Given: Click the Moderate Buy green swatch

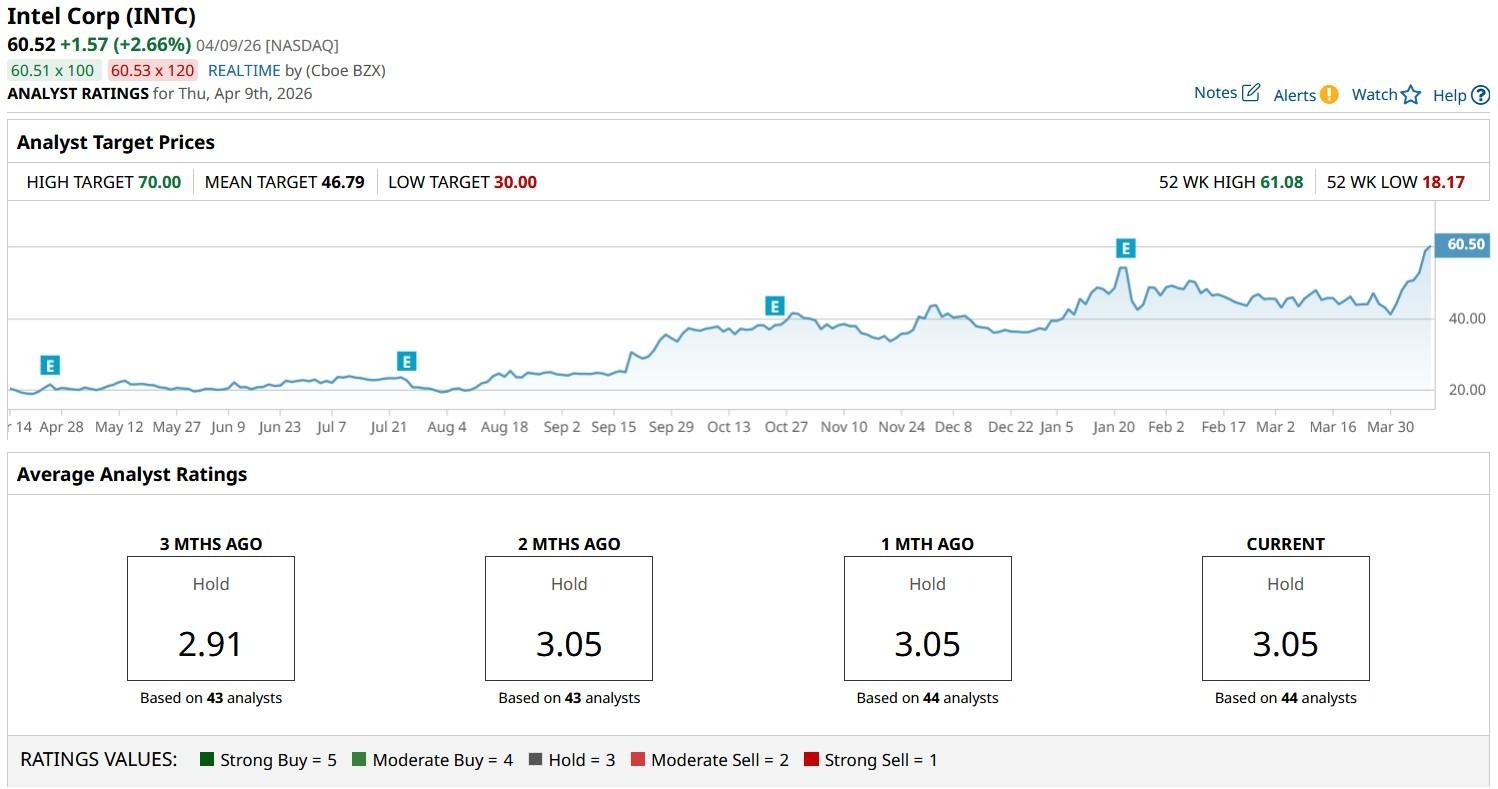Looking at the screenshot, I should point(359,760).
